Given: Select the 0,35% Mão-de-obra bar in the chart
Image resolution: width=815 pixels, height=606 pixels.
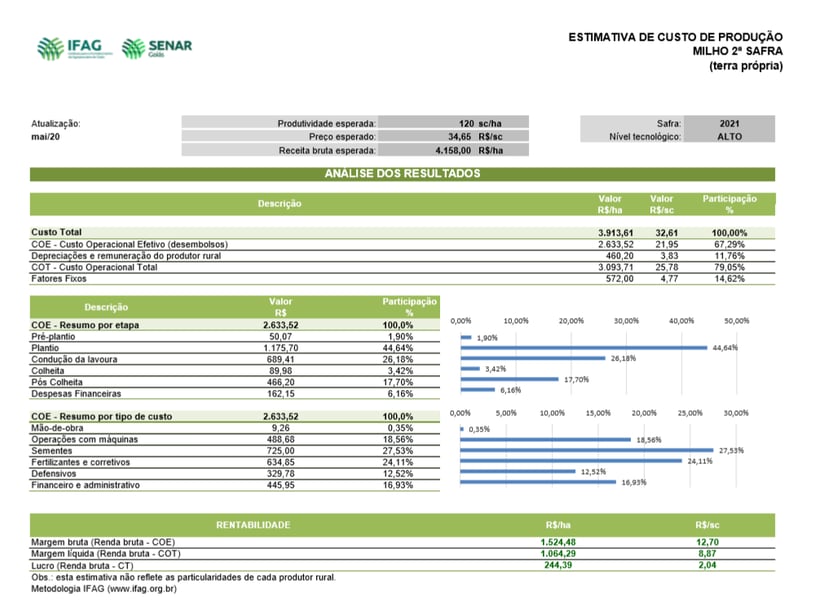Looking at the screenshot, I should click(x=460, y=427).
